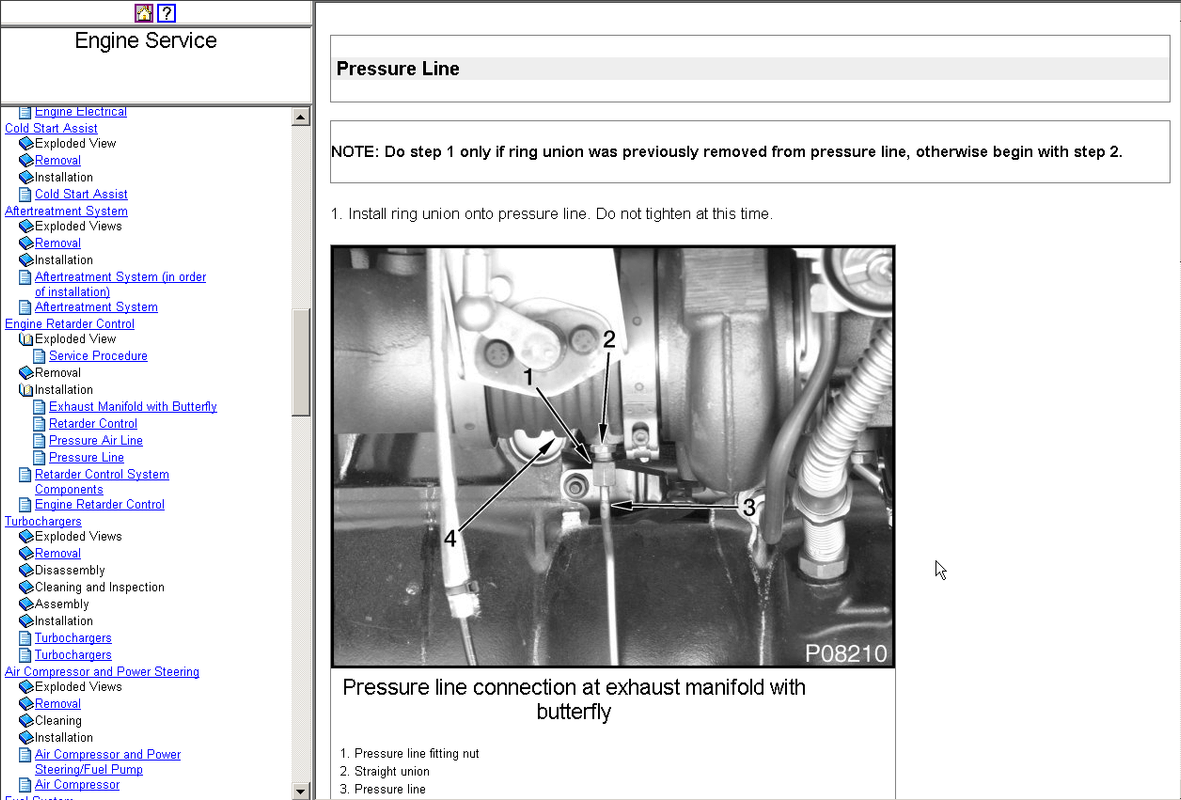Click the NOTE about ring union step

(727, 151)
